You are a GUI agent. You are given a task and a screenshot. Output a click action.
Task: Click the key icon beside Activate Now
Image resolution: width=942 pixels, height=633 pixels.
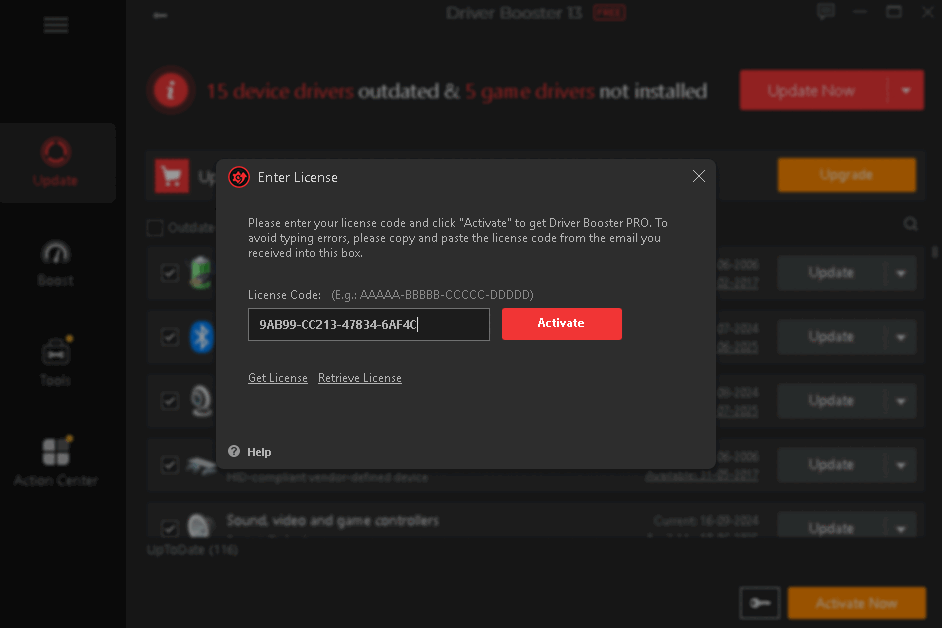pos(760,603)
